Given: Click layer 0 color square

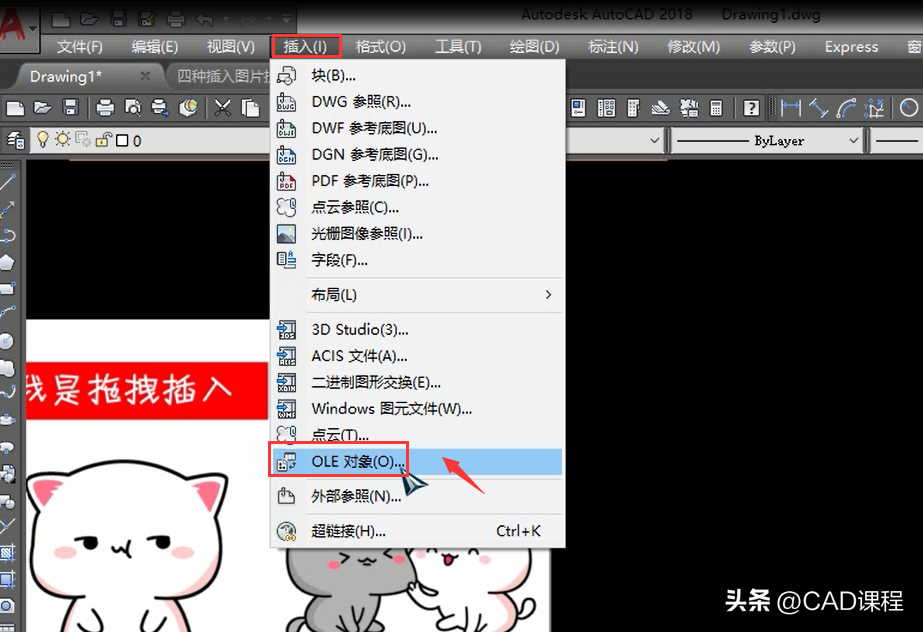Looking at the screenshot, I should point(122,141).
